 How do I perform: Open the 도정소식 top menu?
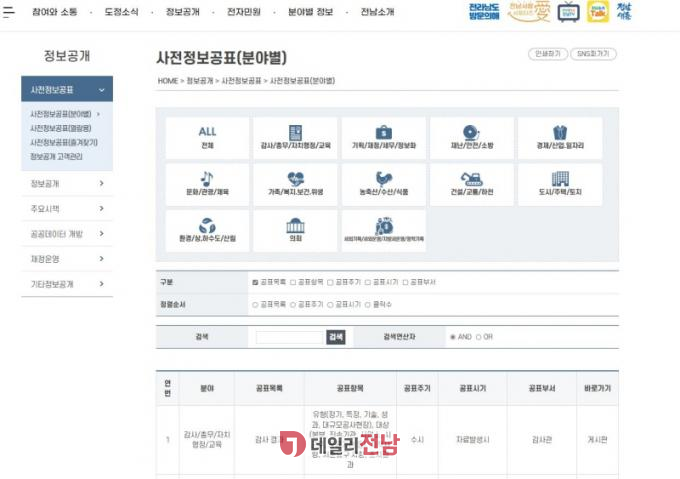point(125,12)
